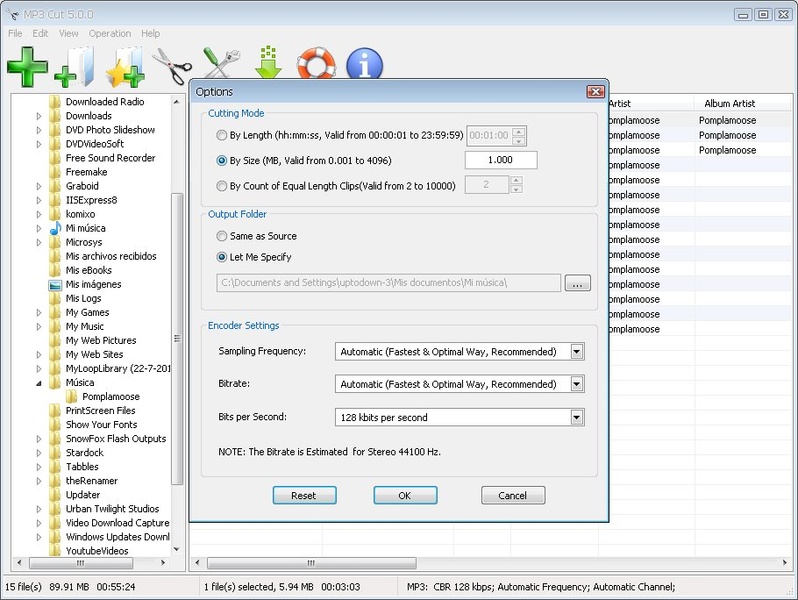Click the folder tree horizontal scrollbar thumb
Screen dimensions: 798x600
[81, 563]
